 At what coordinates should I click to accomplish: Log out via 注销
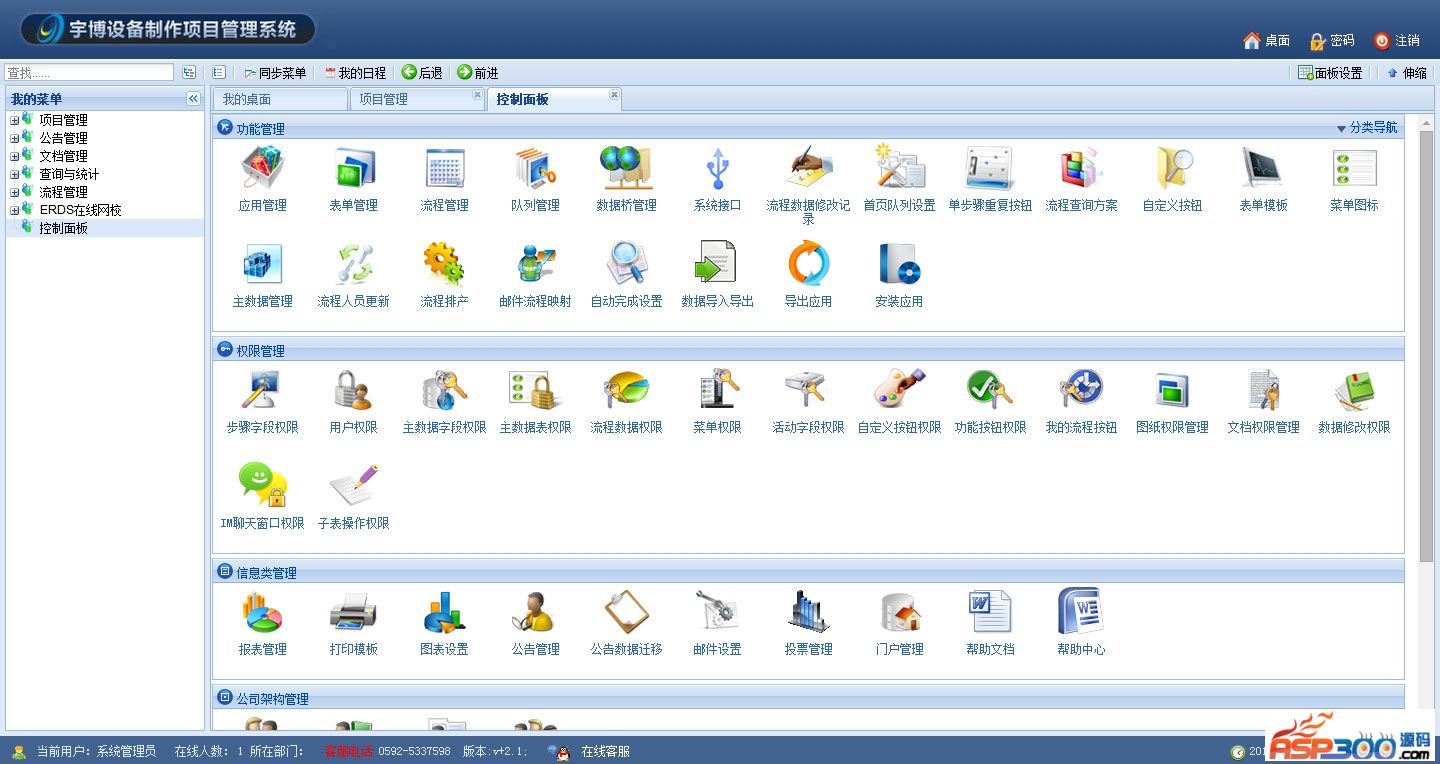click(1397, 41)
